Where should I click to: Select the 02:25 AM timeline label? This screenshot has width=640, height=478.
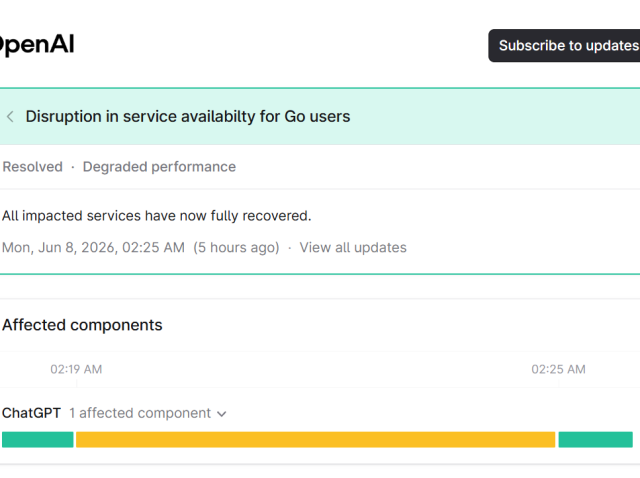click(x=558, y=369)
